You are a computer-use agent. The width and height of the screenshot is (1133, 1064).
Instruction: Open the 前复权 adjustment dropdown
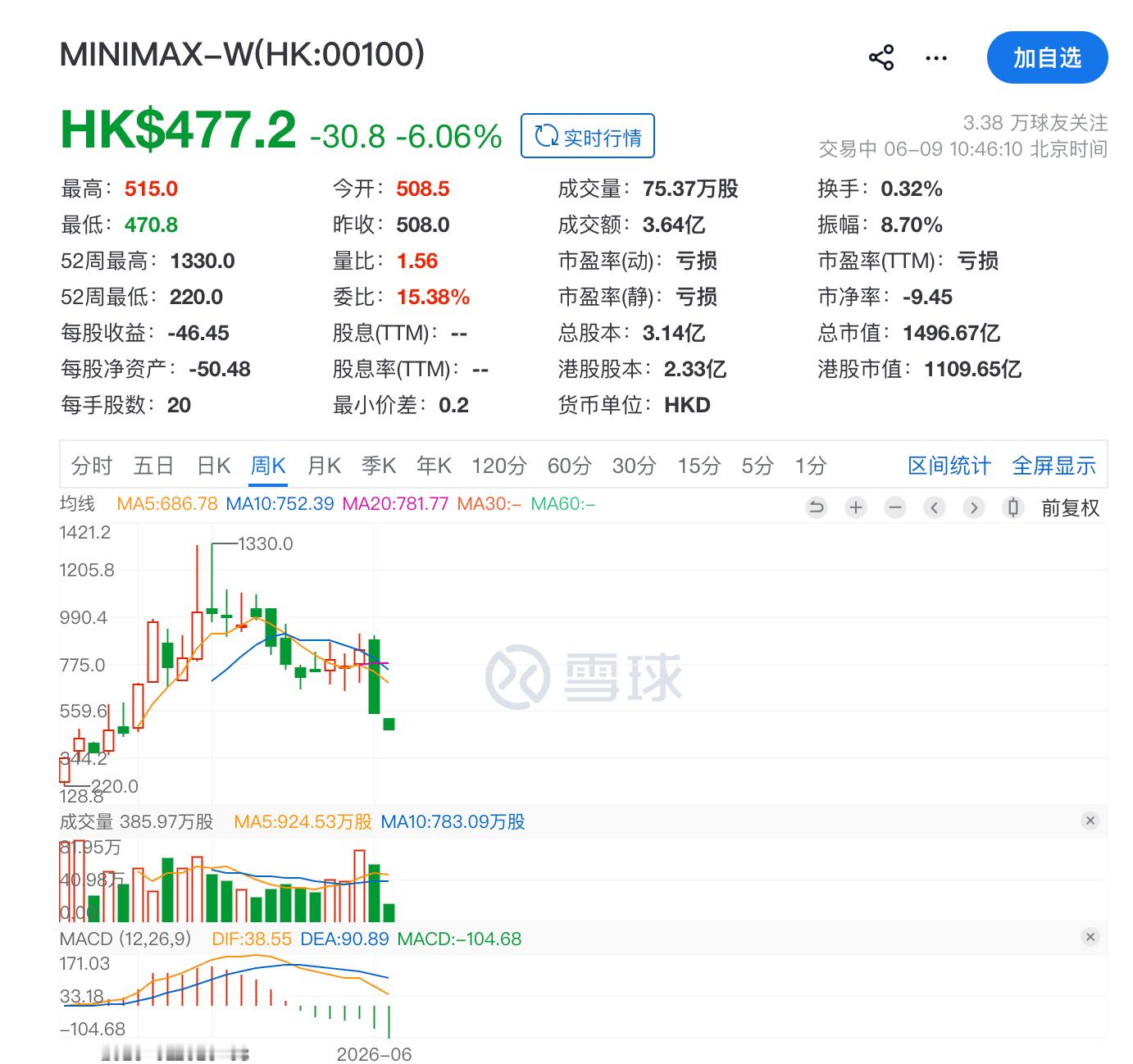(x=1070, y=508)
